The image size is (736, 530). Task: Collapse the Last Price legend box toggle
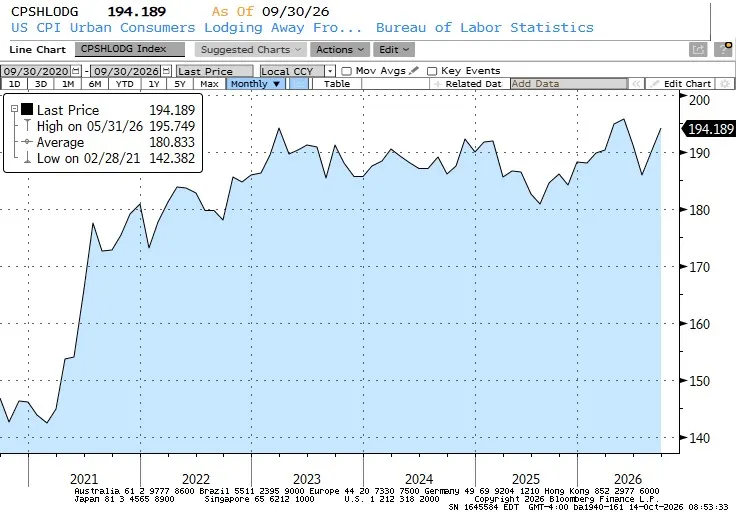coord(15,109)
